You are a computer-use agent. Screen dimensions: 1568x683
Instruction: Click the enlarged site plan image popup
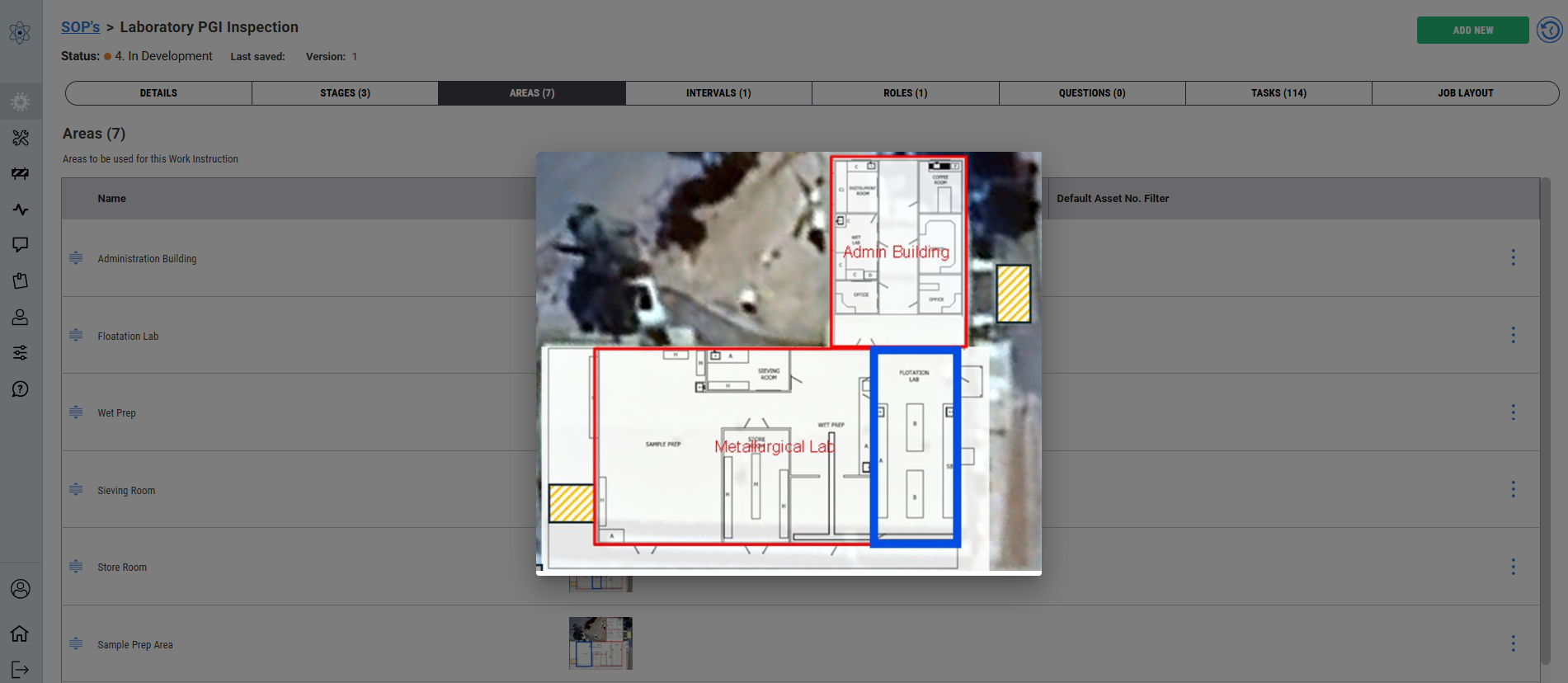point(789,363)
